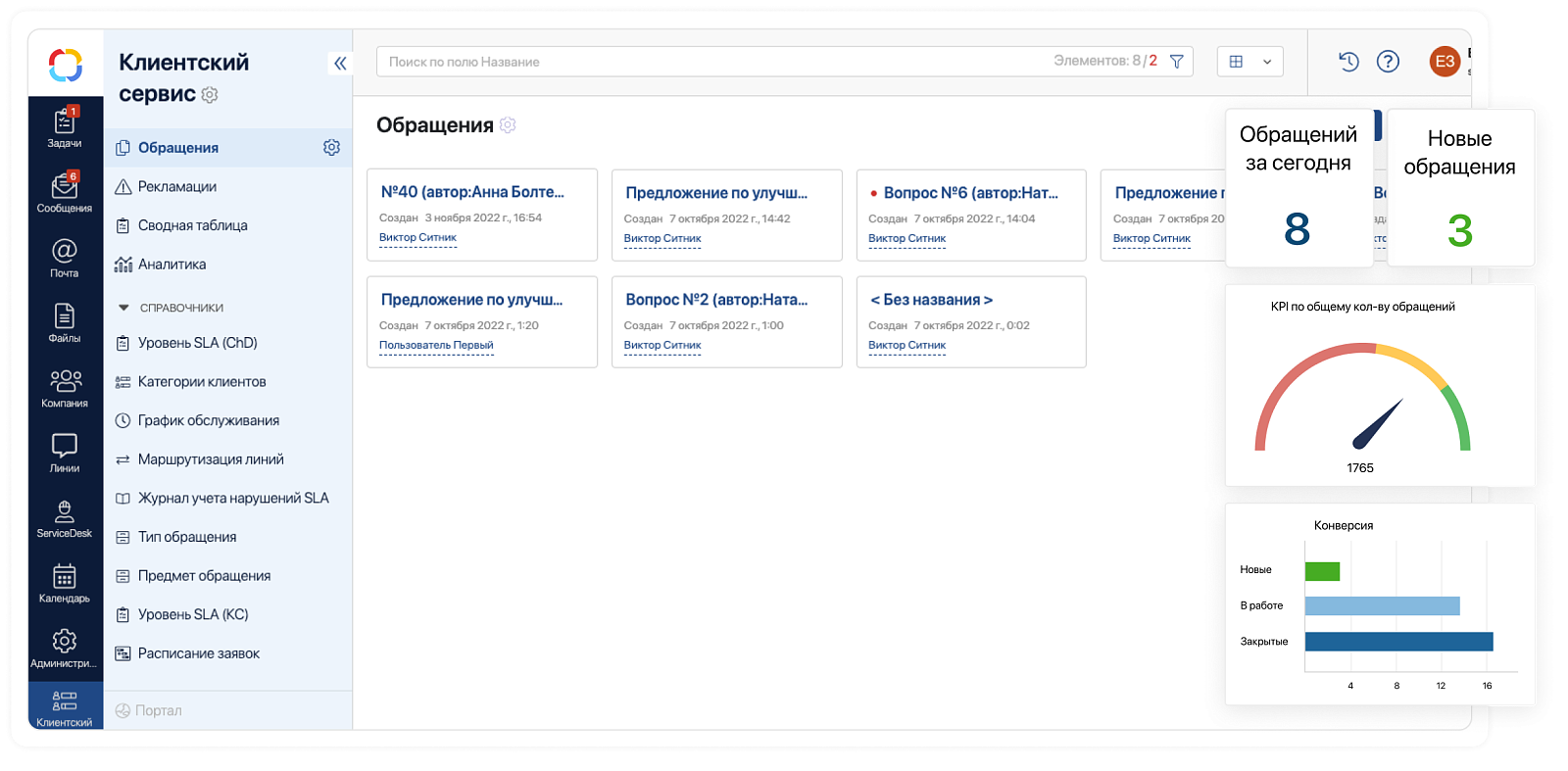Image resolution: width=1568 pixels, height=771 pixels.
Task: Open the Компания section
Action: (x=65, y=388)
